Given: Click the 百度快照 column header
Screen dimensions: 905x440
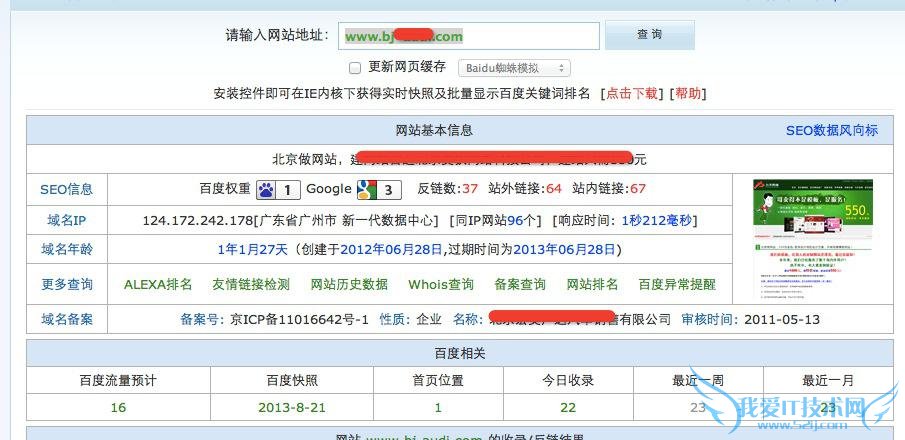Looking at the screenshot, I should 291,381.
